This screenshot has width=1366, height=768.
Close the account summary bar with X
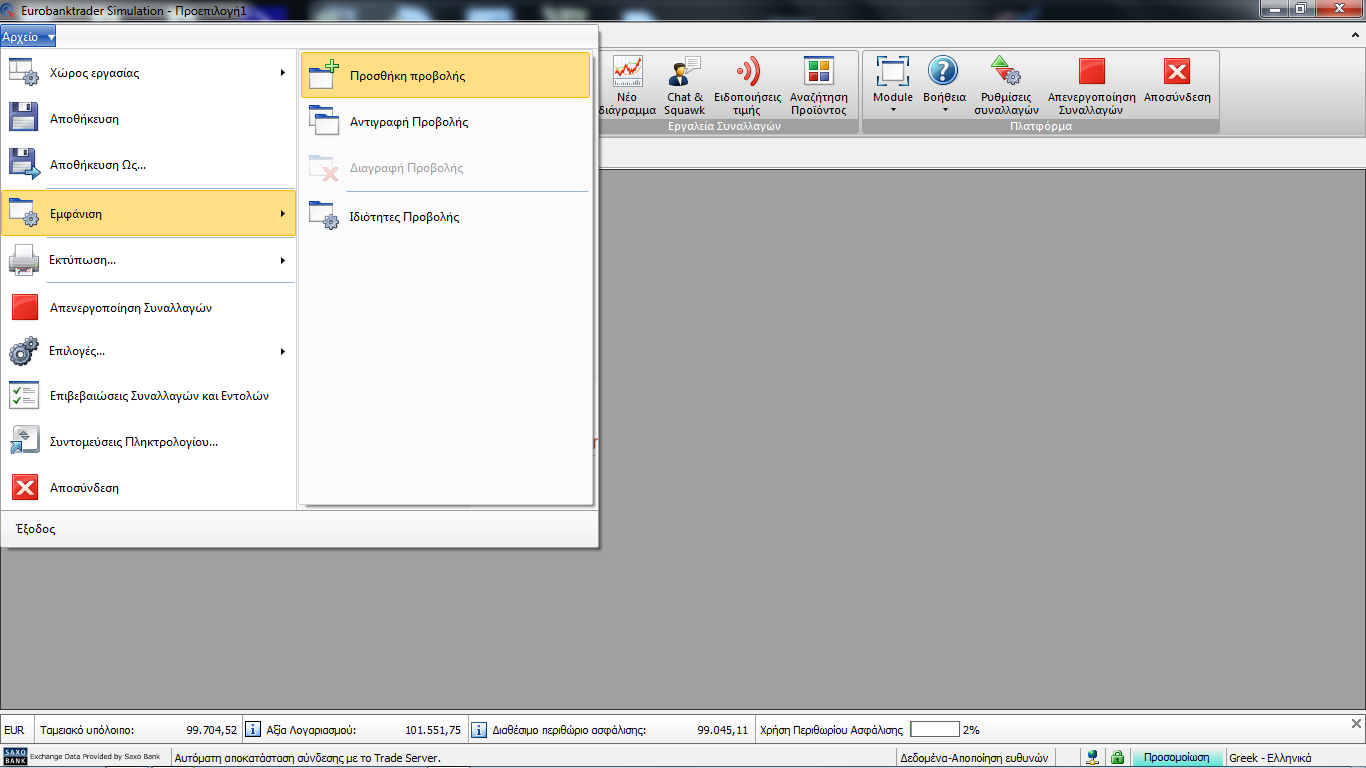(1356, 724)
